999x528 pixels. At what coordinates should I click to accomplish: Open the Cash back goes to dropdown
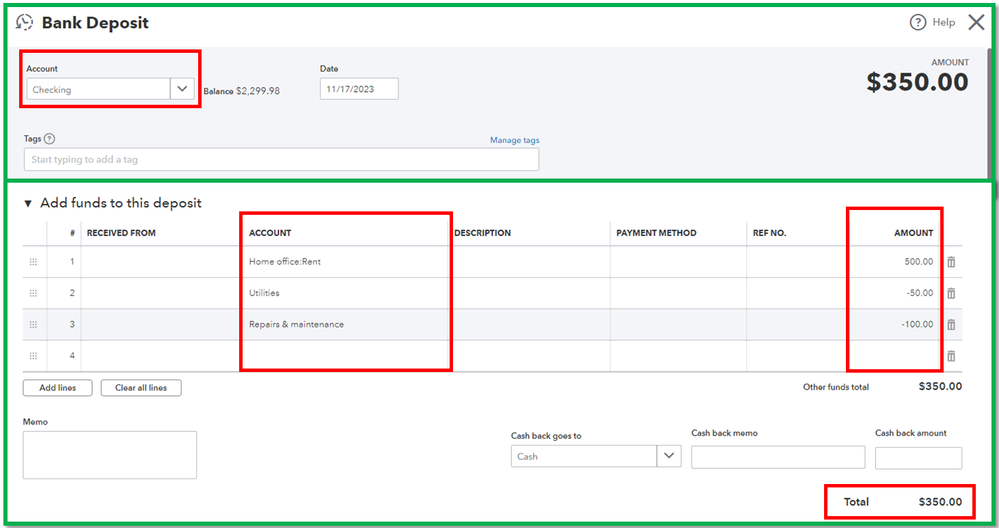click(668, 456)
